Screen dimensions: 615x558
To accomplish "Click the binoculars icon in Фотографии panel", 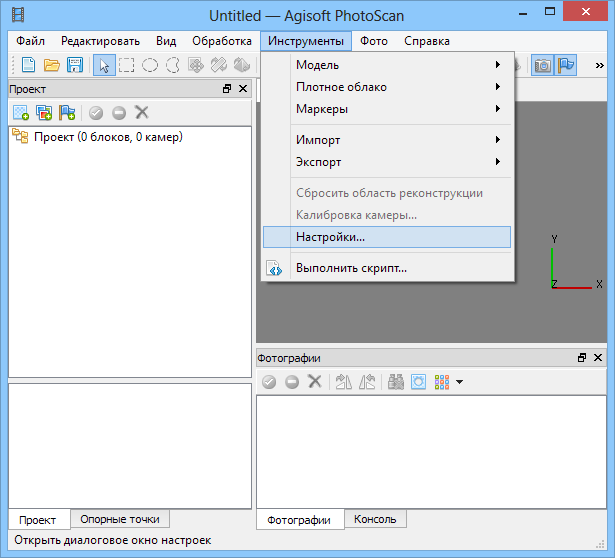I will [395, 382].
